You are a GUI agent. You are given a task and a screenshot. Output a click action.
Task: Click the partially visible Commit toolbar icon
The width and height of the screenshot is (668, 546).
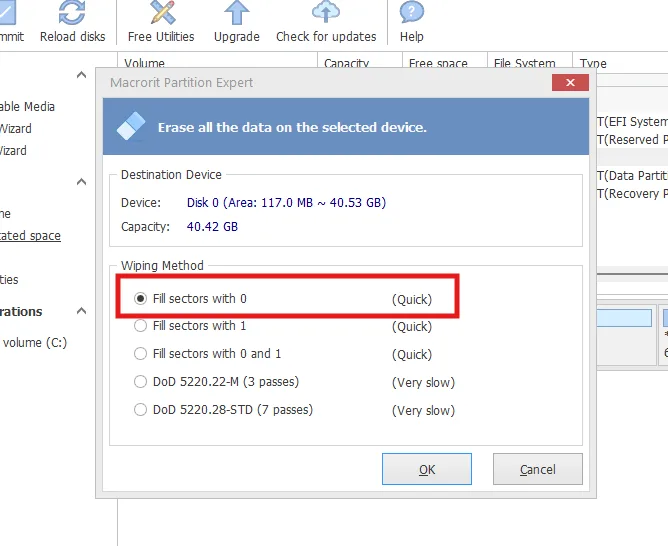[7, 13]
